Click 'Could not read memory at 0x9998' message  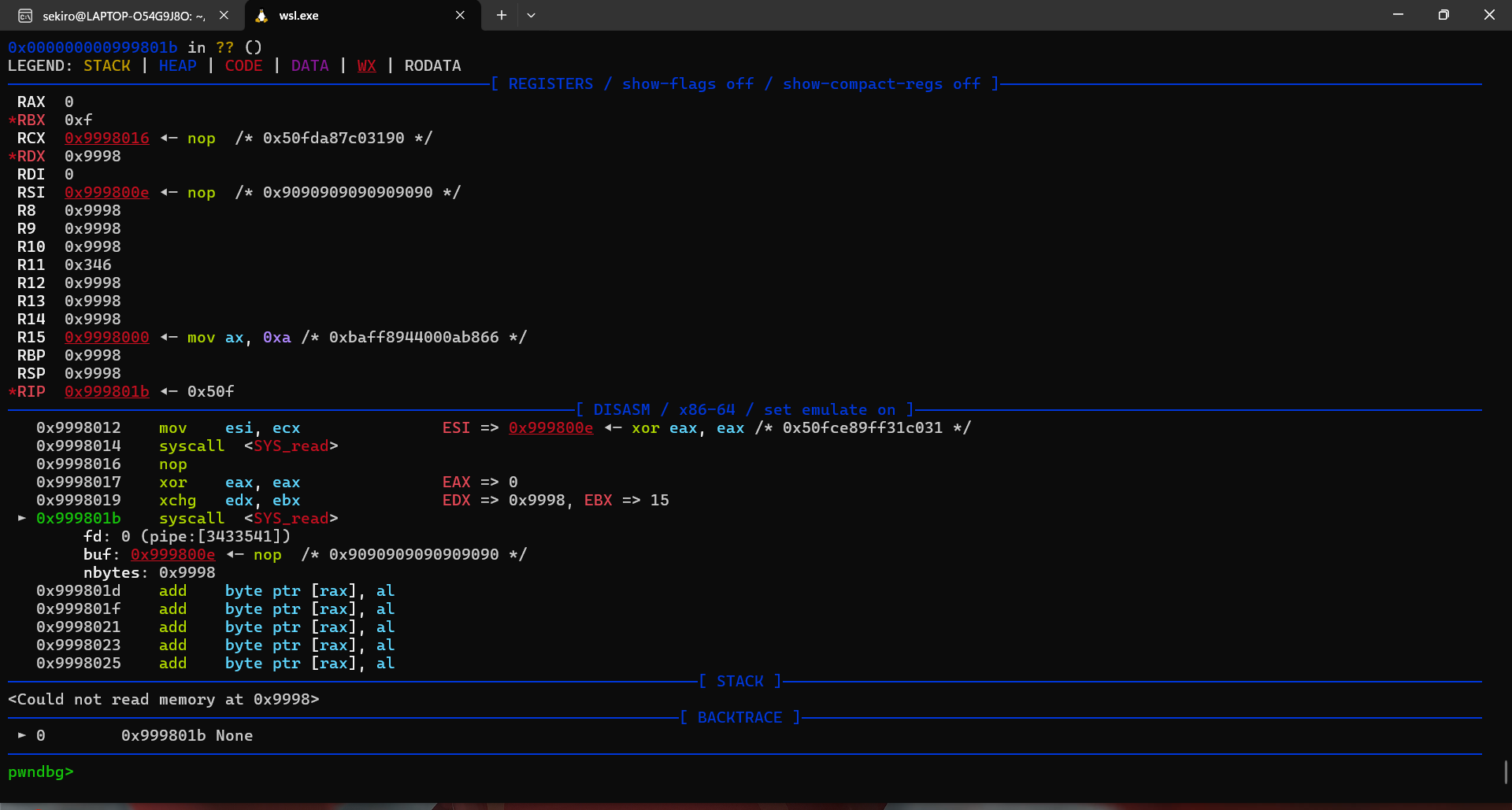pos(164,700)
